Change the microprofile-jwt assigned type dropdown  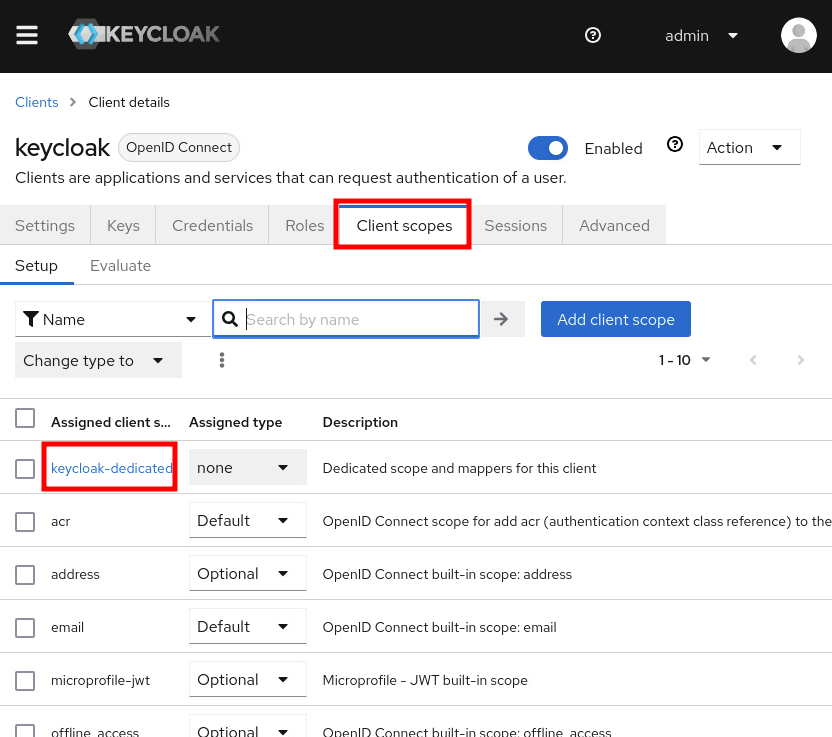coord(248,680)
